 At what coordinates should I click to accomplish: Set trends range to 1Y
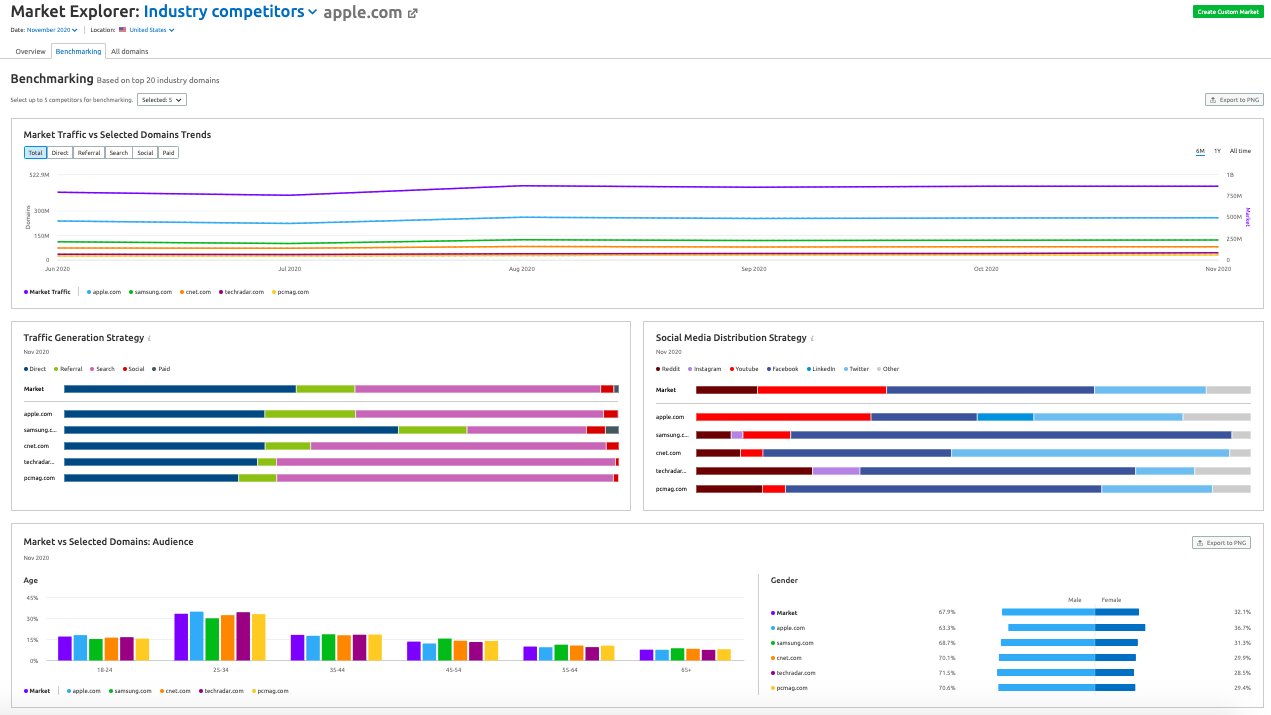[x=1217, y=151]
